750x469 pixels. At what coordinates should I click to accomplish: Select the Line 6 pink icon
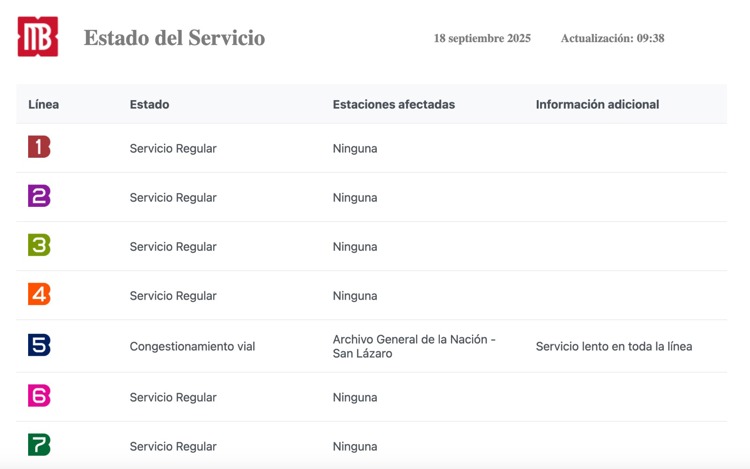pyautogui.click(x=39, y=396)
